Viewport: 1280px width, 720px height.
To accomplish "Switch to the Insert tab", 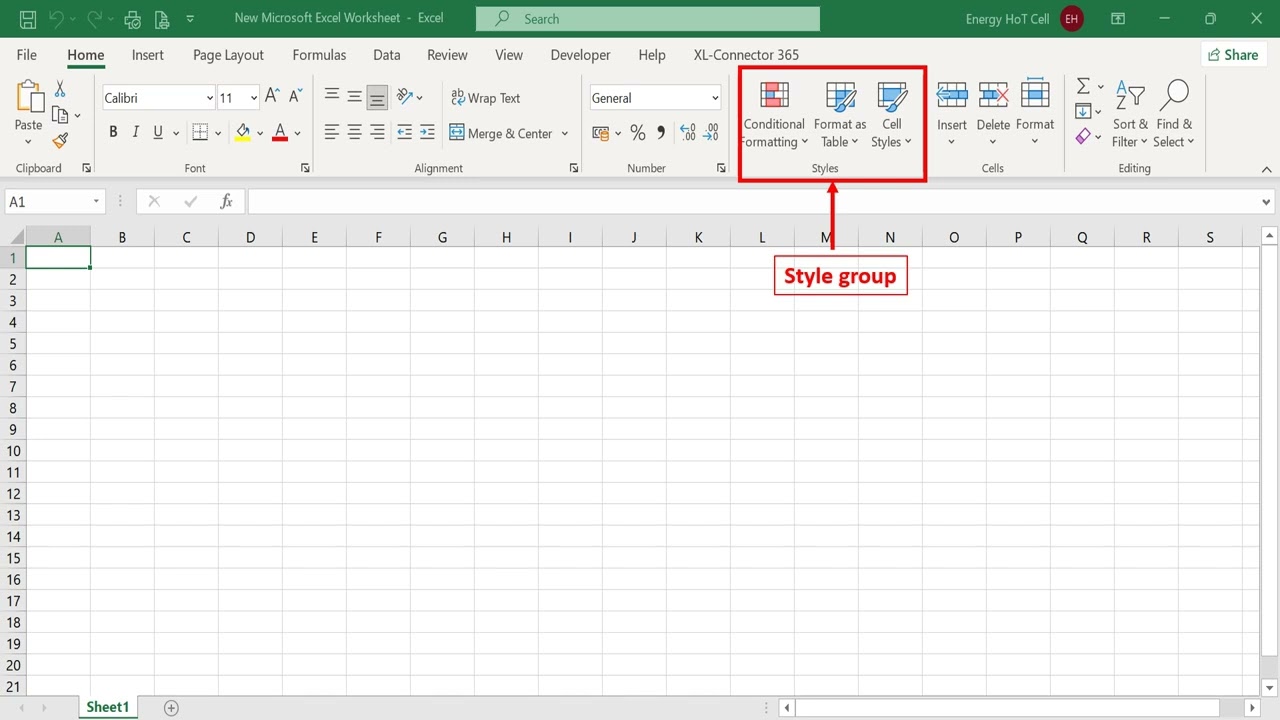I will pyautogui.click(x=148, y=55).
